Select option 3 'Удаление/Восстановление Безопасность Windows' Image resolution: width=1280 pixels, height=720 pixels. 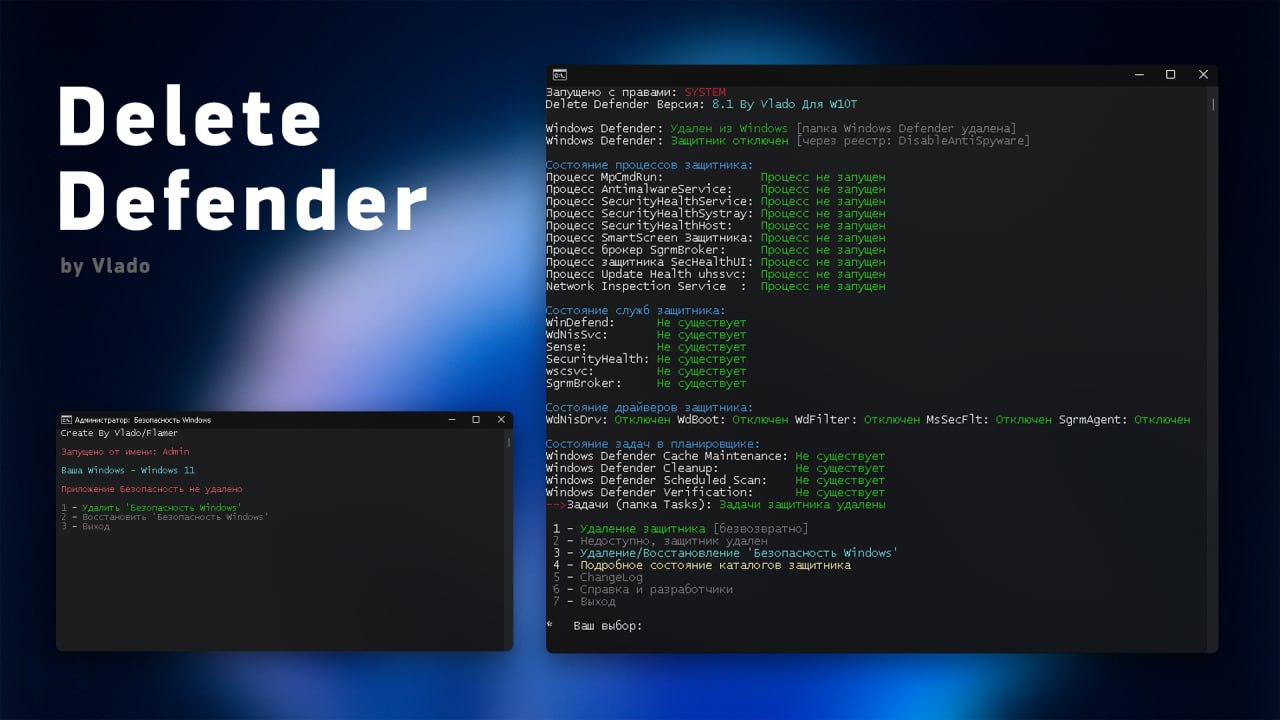[738, 553]
